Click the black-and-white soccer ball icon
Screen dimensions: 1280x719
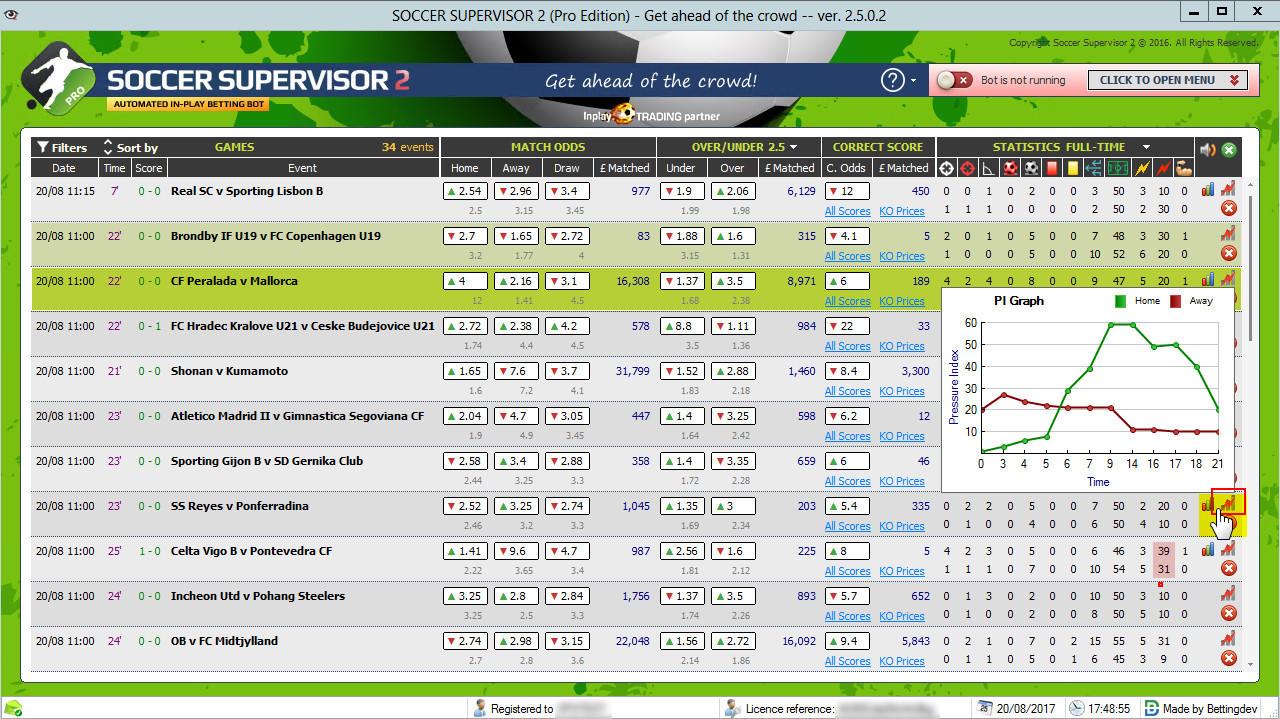pos(1031,168)
